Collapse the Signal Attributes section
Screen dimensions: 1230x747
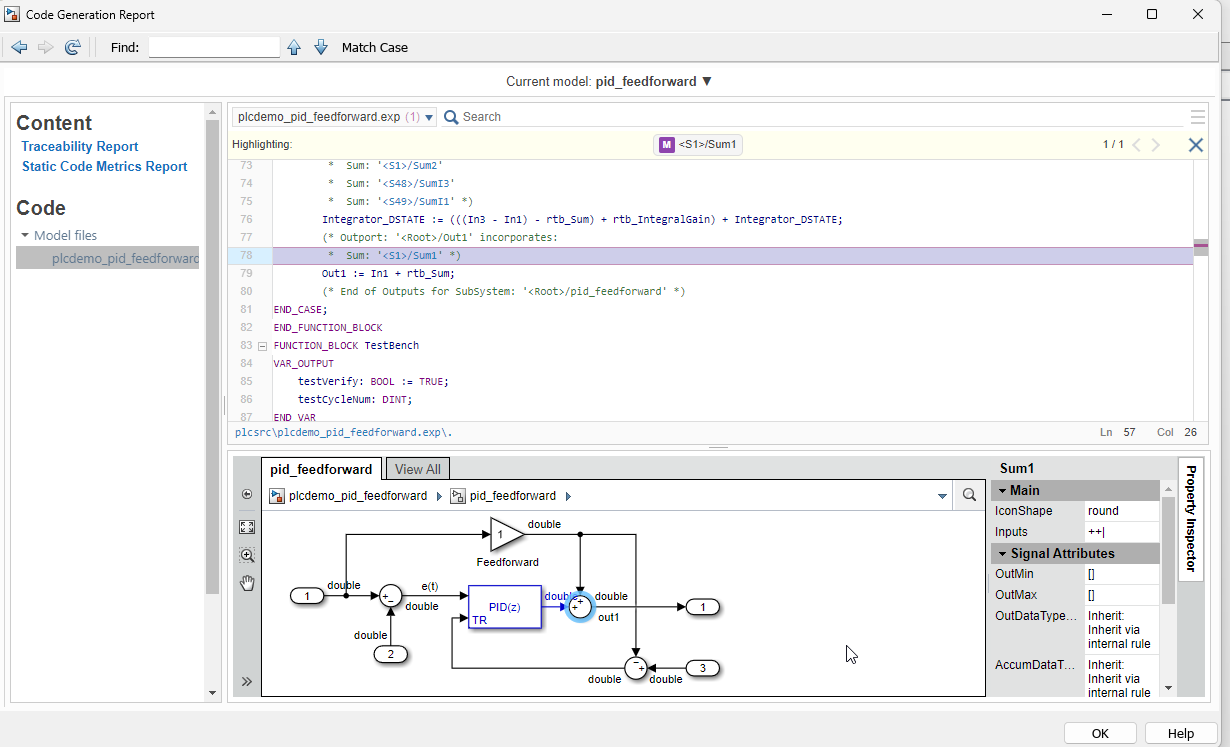[1002, 553]
